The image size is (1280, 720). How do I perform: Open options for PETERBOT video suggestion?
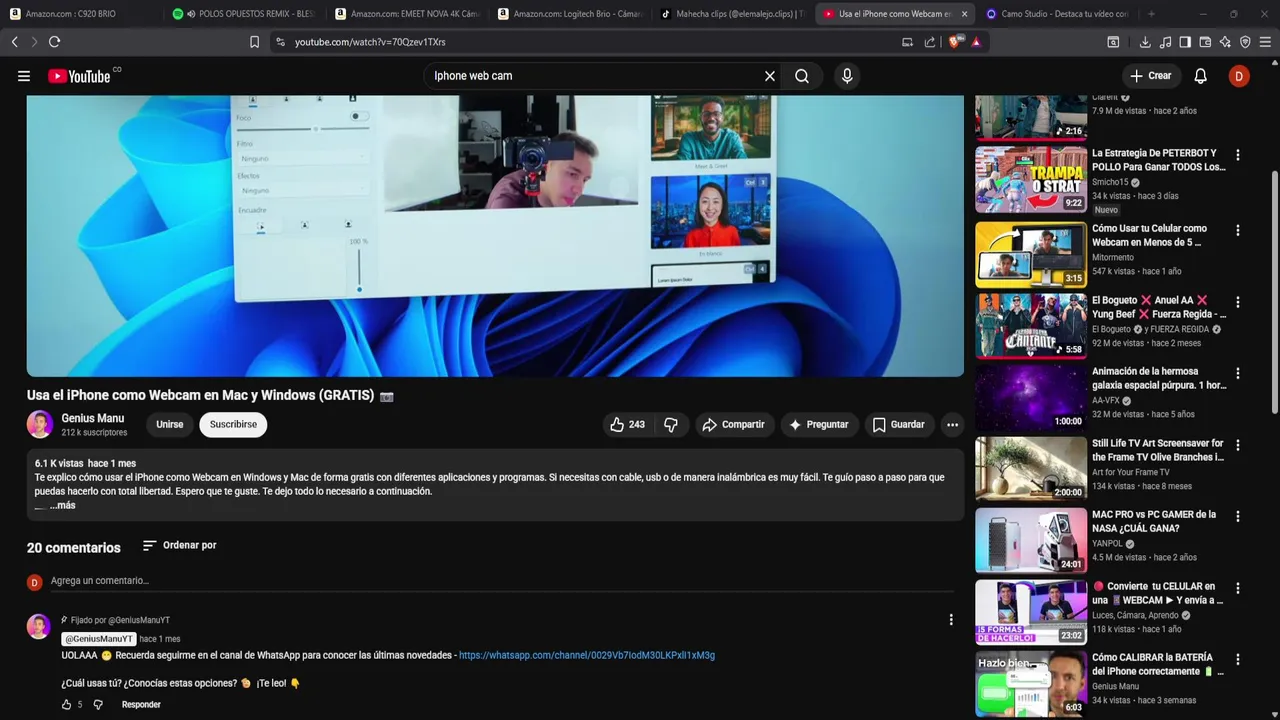click(x=1238, y=155)
